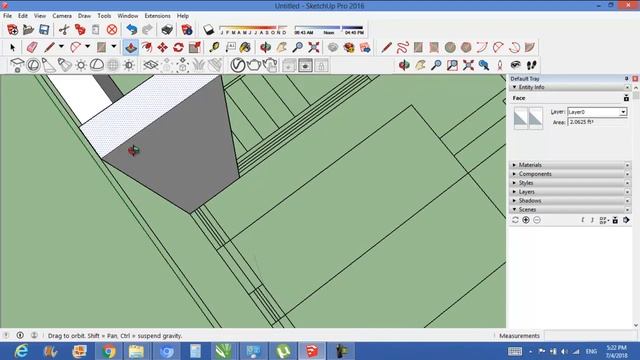This screenshot has height=360, width=640.
Task: Expand the Materials panel
Action: [x=514, y=165]
